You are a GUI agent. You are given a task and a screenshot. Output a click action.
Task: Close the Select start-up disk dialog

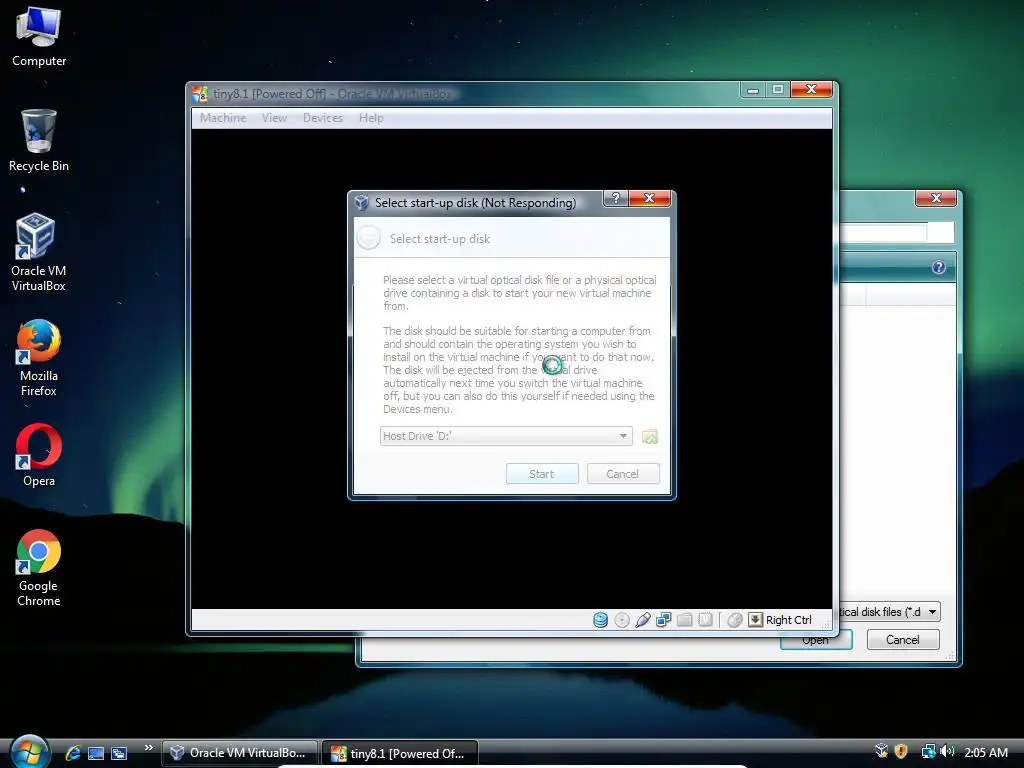tap(649, 199)
